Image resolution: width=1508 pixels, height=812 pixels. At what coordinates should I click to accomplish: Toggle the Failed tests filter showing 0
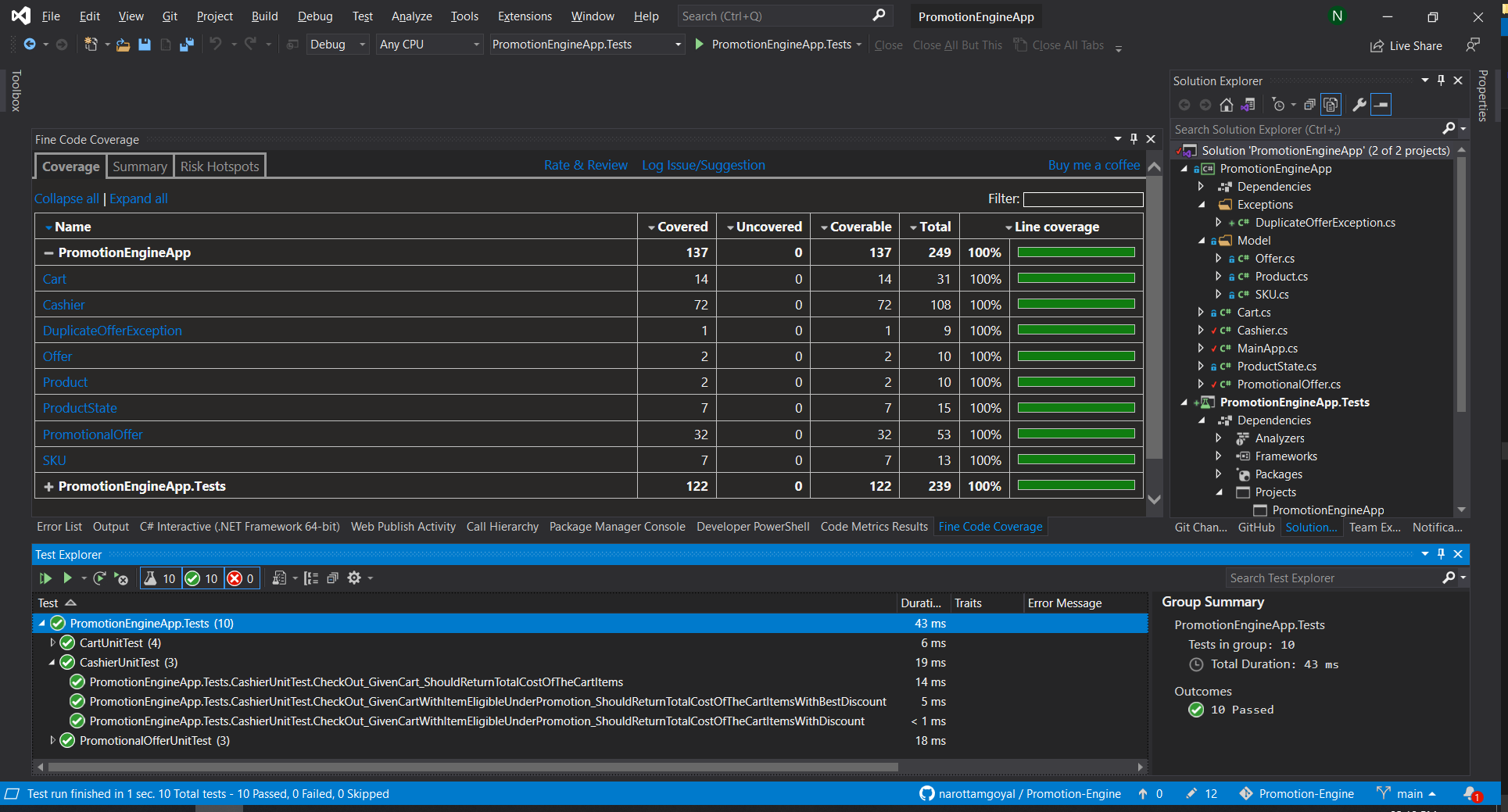coord(241,578)
